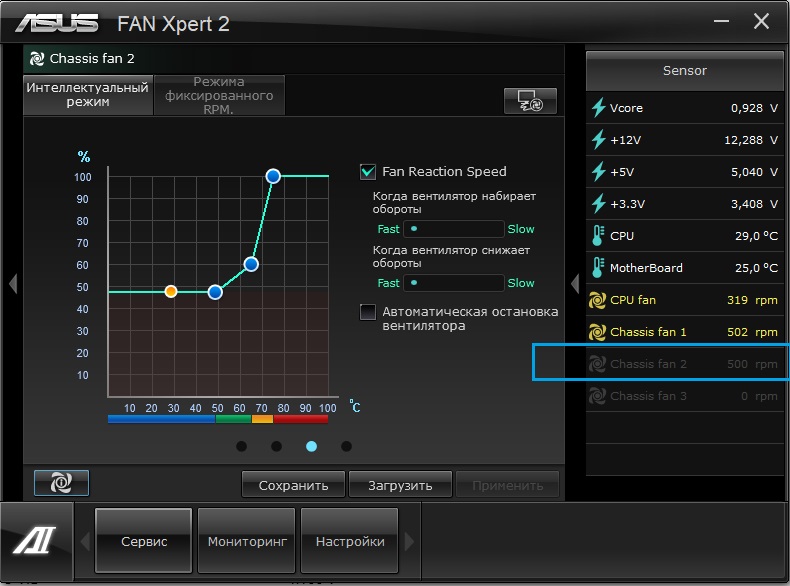Select the curve point at 50°C

tap(215, 292)
